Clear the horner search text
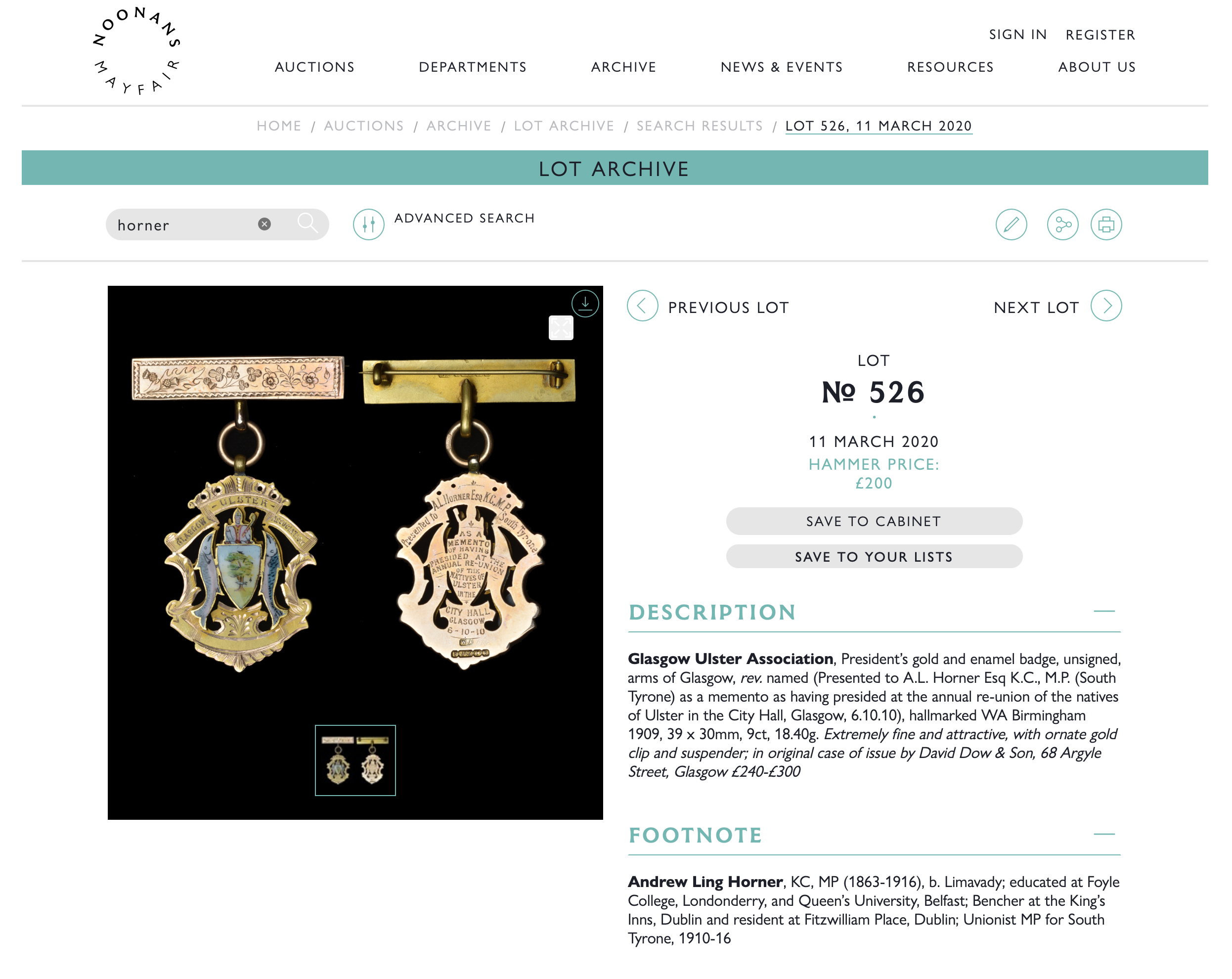This screenshot has width=1232, height=979. point(264,224)
